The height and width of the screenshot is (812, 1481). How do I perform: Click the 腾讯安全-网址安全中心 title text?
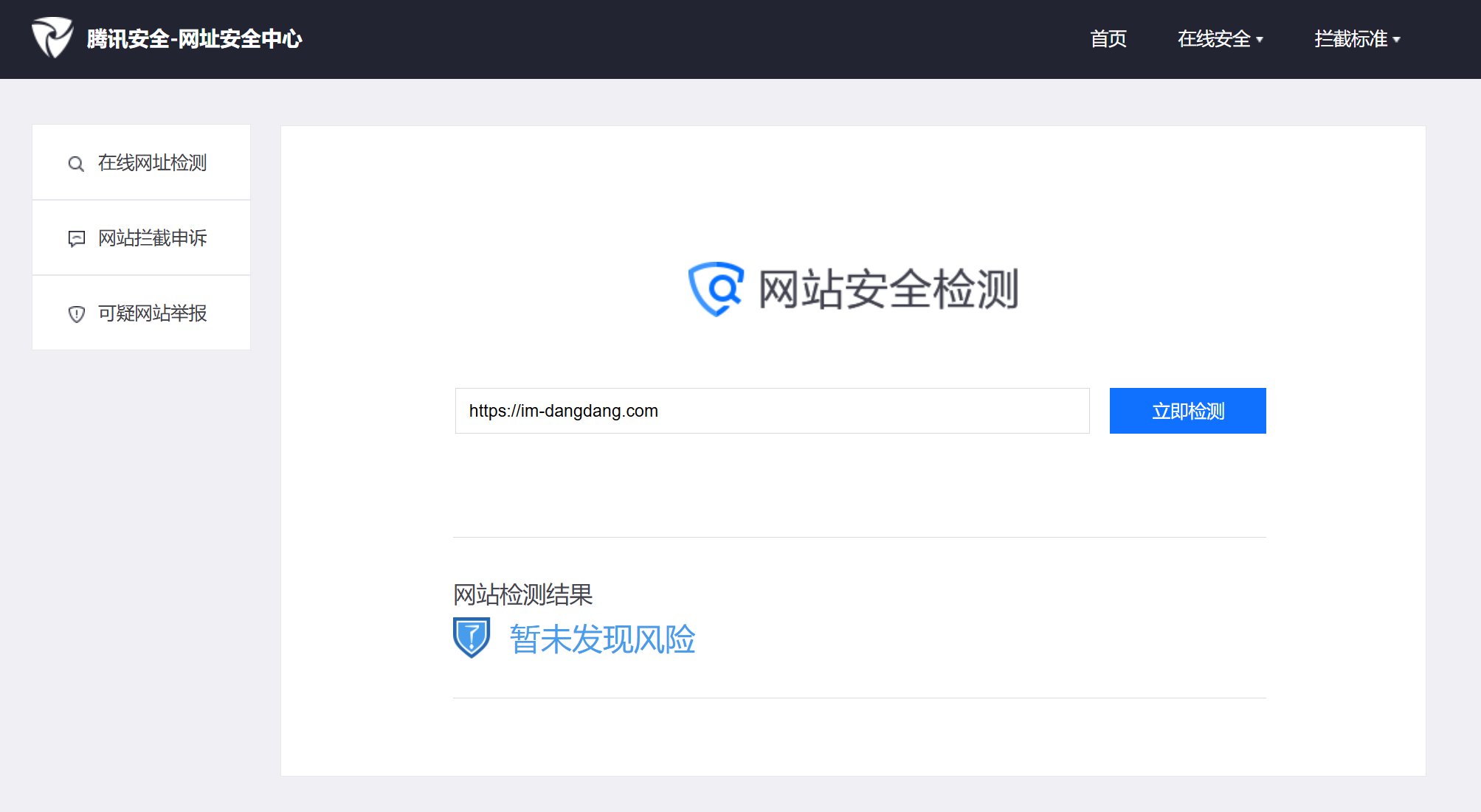pos(194,39)
